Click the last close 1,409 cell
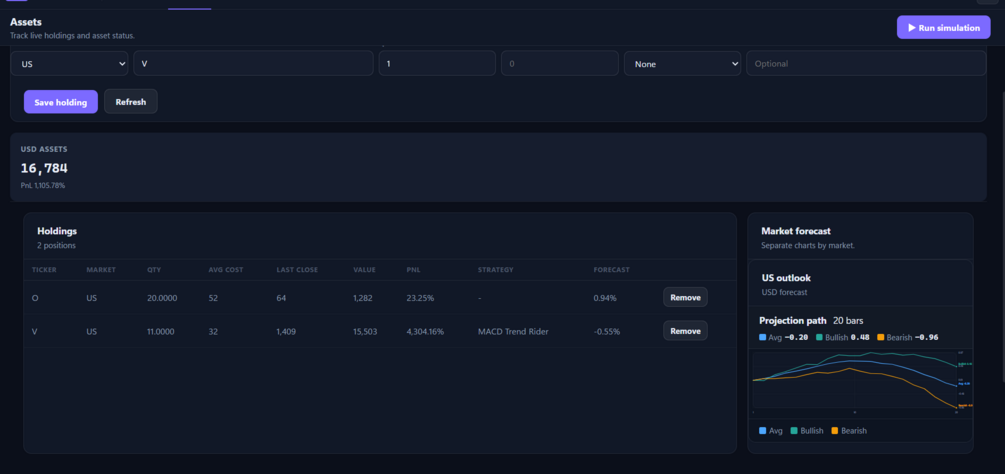1005x474 pixels. pos(287,331)
